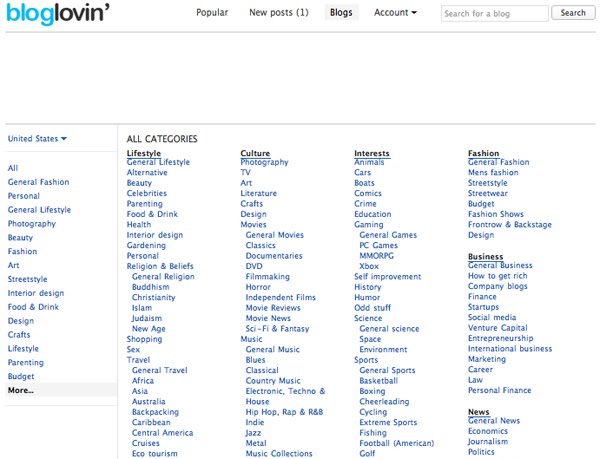The image size is (600, 459).
Task: Open the United States country dropdown
Action: 37,138
